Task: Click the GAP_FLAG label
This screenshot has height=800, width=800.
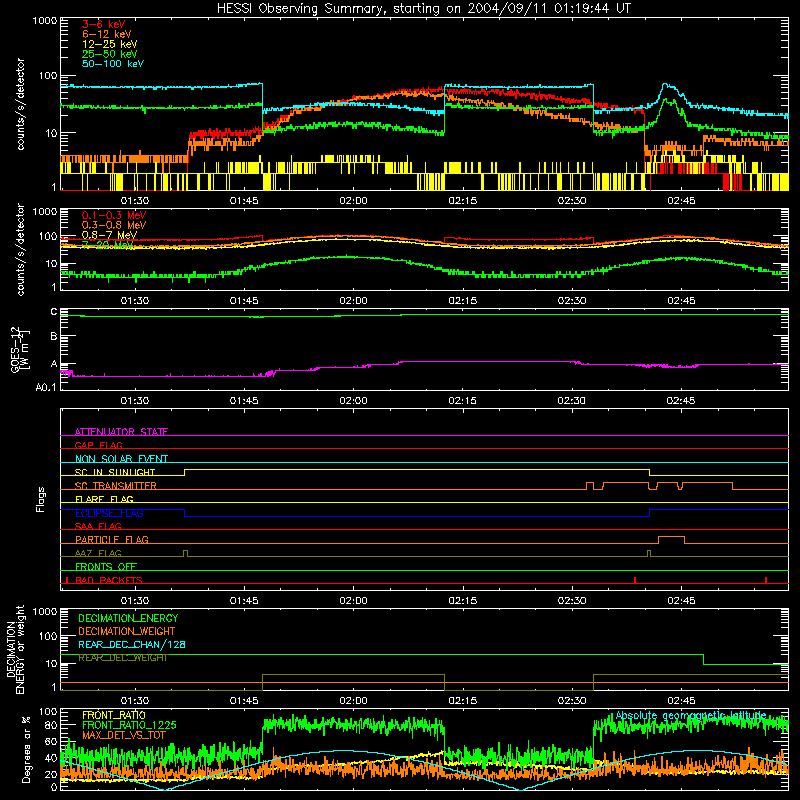Action: click(98, 445)
